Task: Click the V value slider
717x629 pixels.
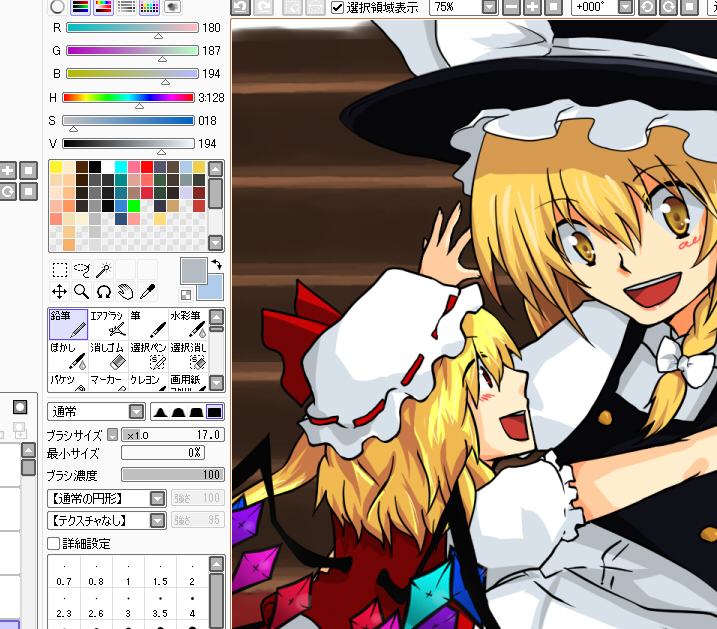Action: point(128,144)
